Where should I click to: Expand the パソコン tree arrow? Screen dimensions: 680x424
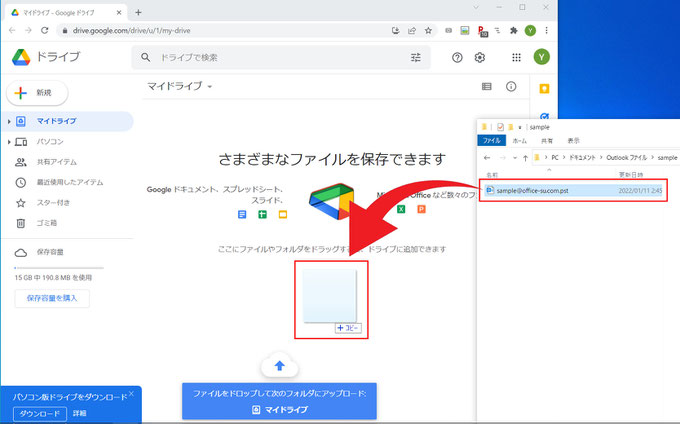[x=9, y=142]
